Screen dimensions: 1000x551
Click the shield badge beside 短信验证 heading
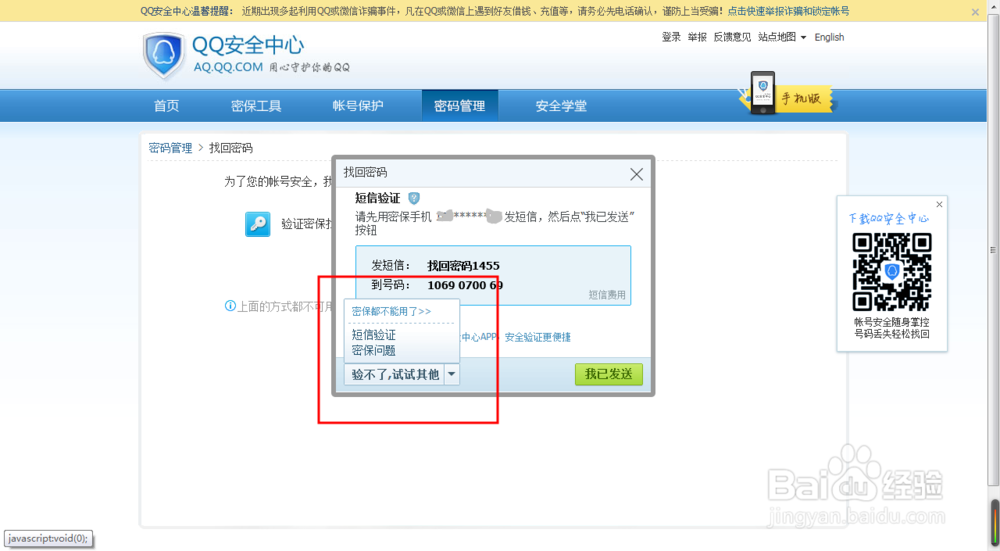tap(414, 198)
